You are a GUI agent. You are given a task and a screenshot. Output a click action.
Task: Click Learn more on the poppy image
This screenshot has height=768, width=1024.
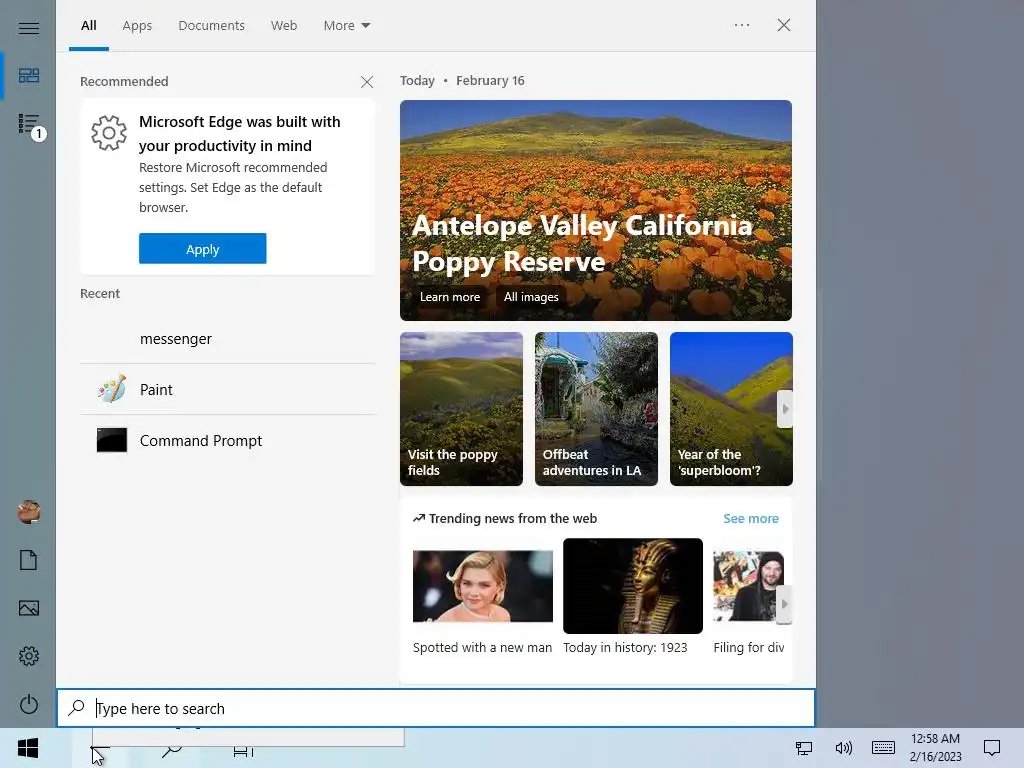click(450, 296)
